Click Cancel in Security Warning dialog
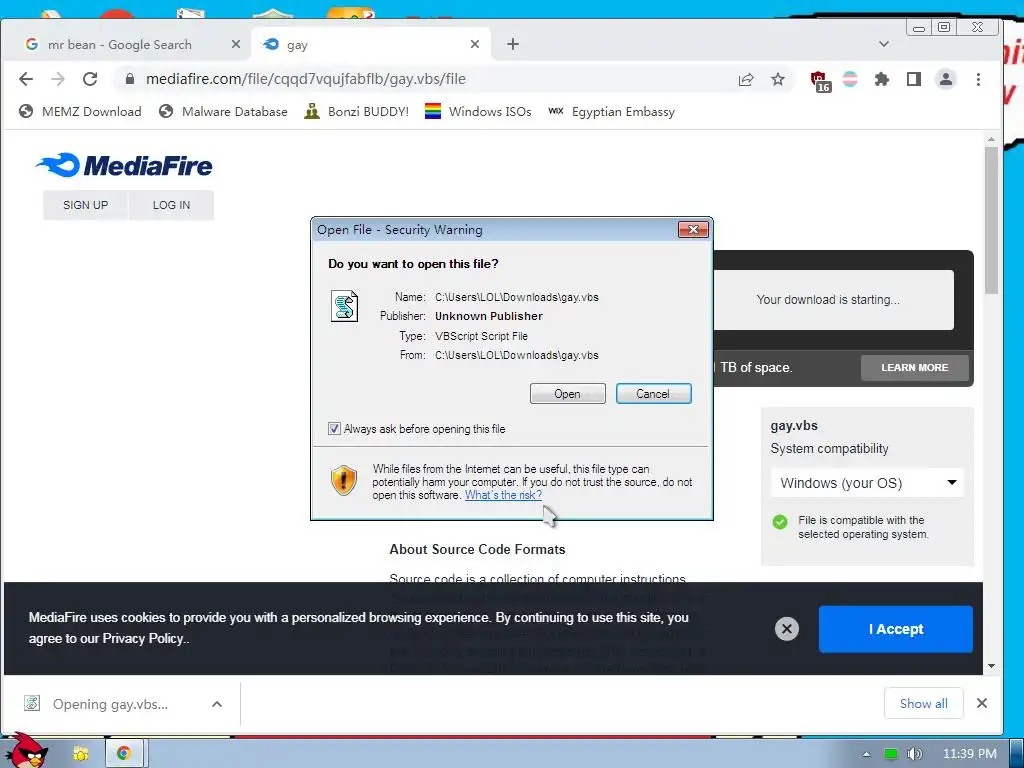1024x768 pixels. click(653, 394)
